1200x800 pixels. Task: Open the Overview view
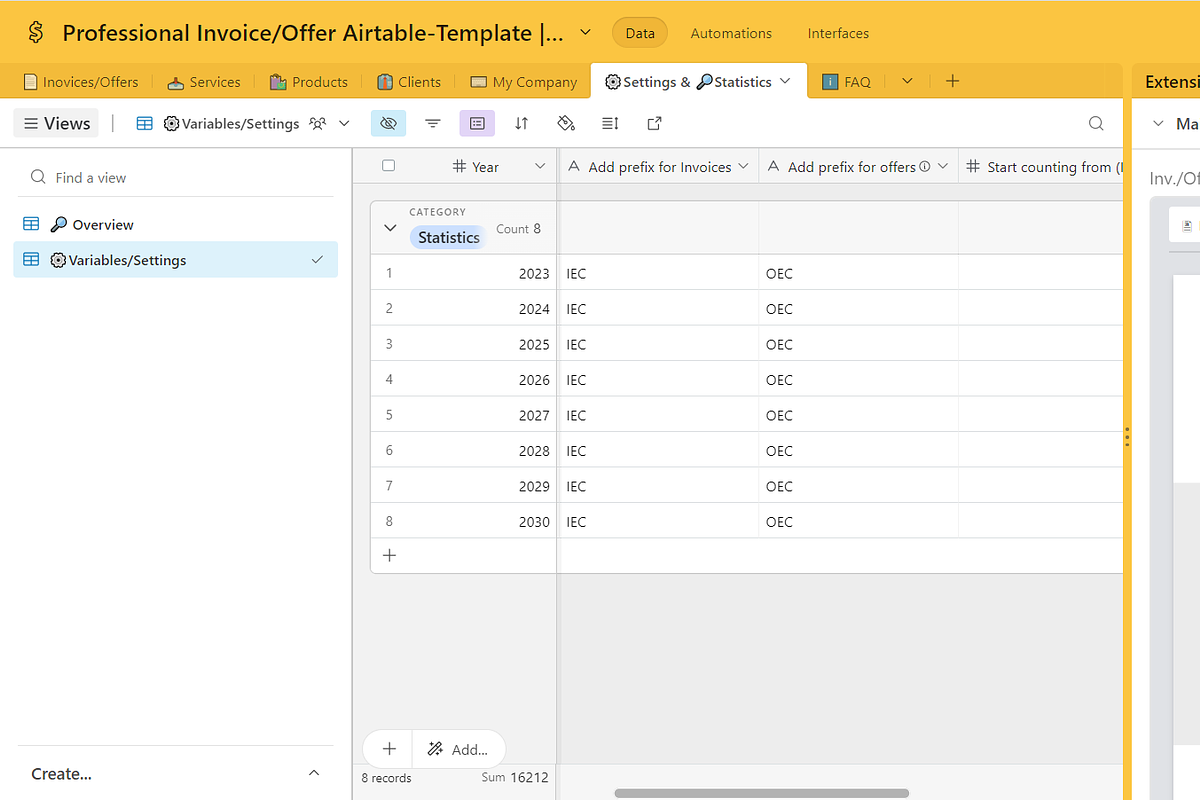[x=175, y=224]
